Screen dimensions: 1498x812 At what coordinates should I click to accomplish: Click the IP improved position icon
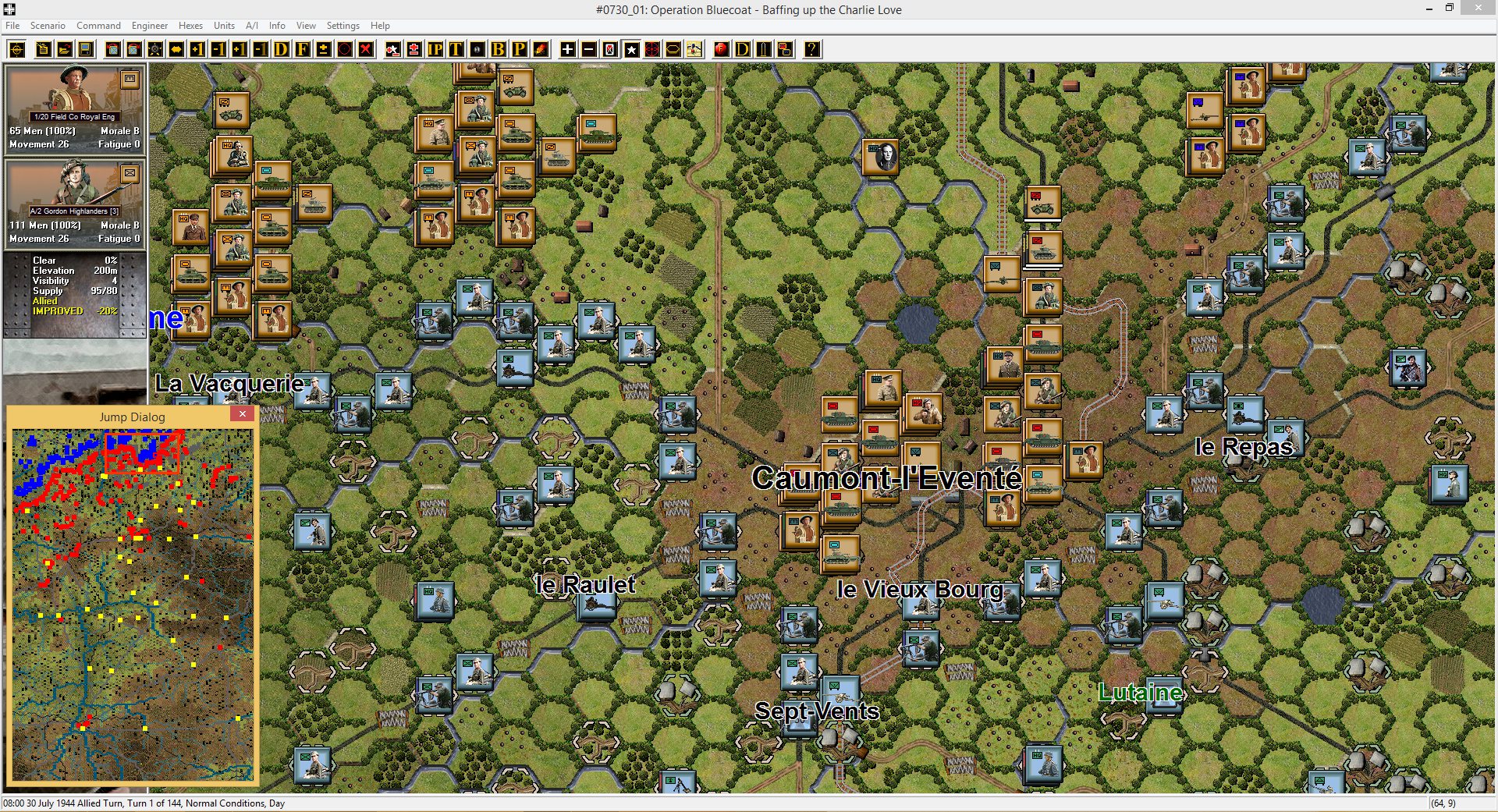pyautogui.click(x=435, y=50)
